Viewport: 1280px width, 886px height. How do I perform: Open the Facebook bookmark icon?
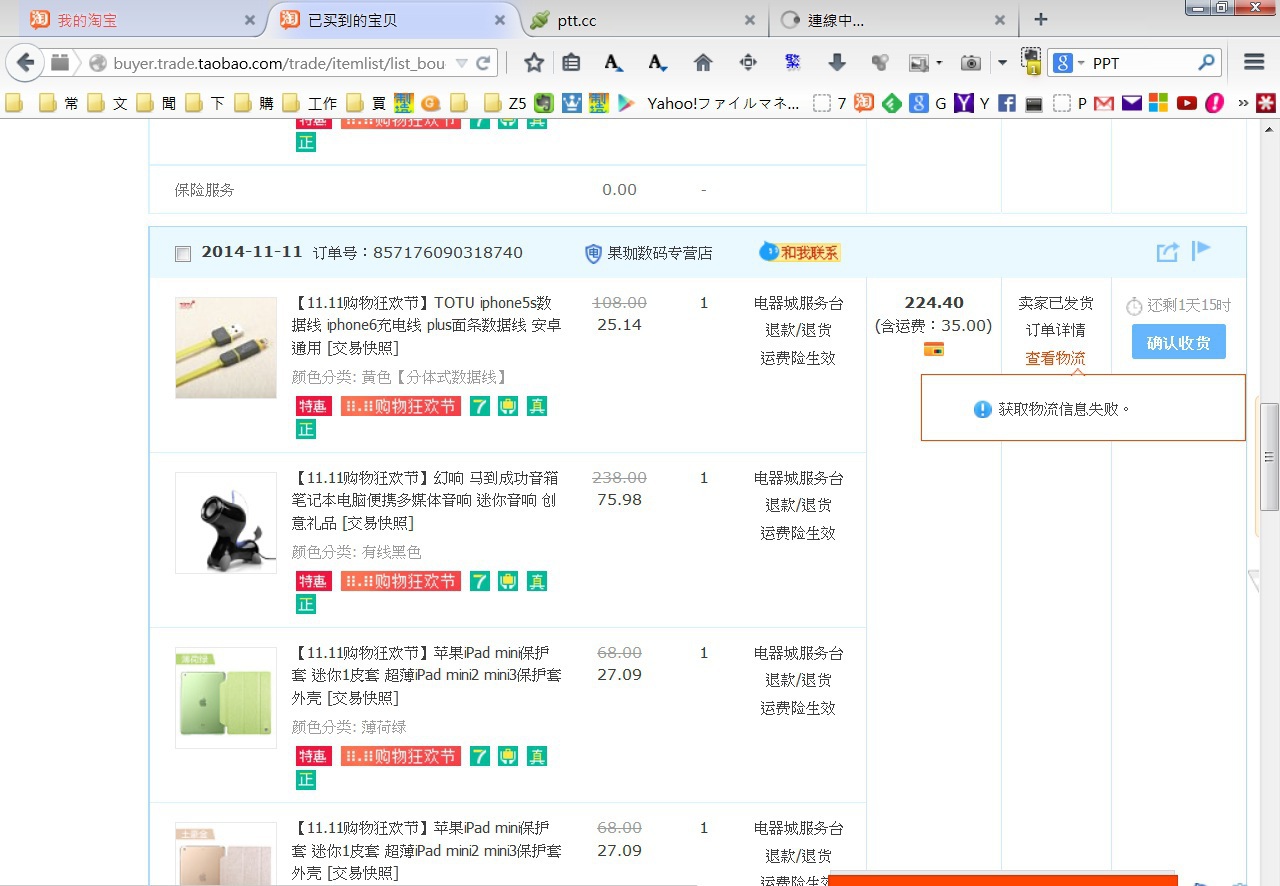click(x=1007, y=103)
